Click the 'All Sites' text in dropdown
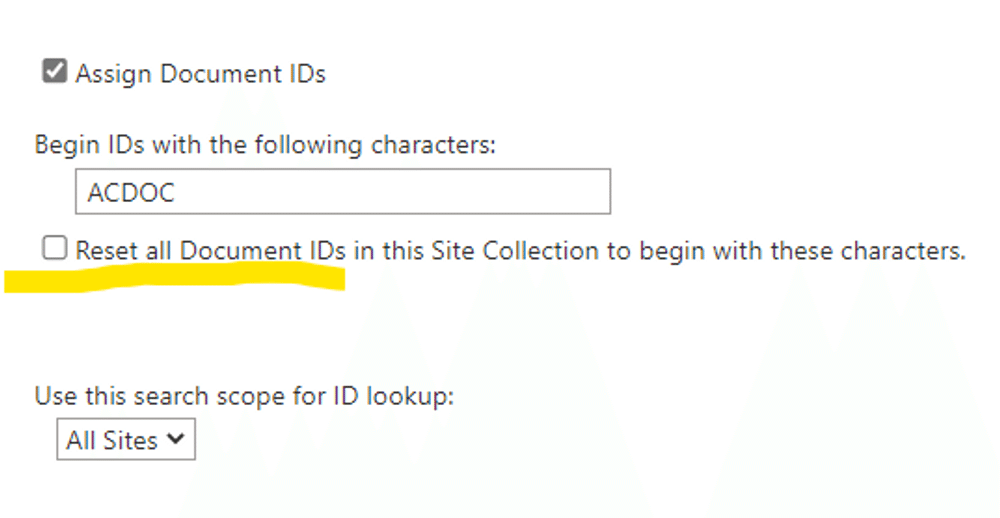This screenshot has height=518, width=1000. [112, 440]
